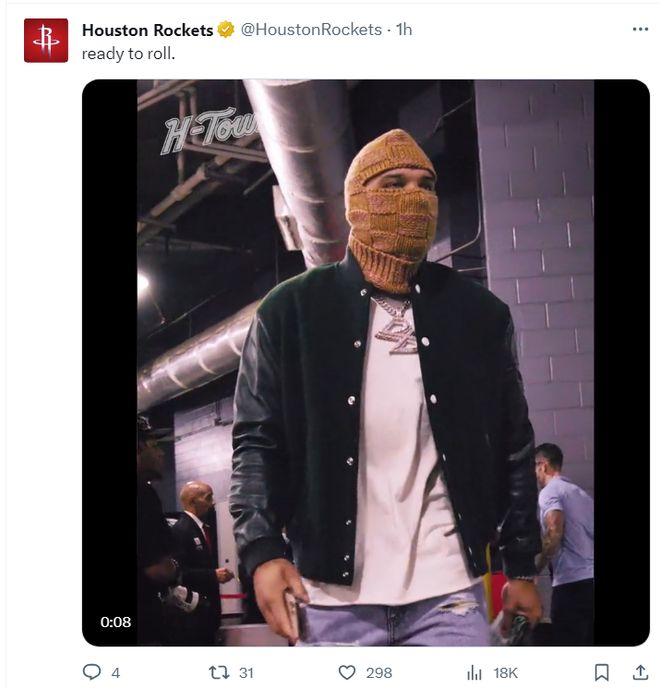Image resolution: width=660 pixels, height=689 pixels.
Task: Play the video of the masked man
Action: pos(365,362)
